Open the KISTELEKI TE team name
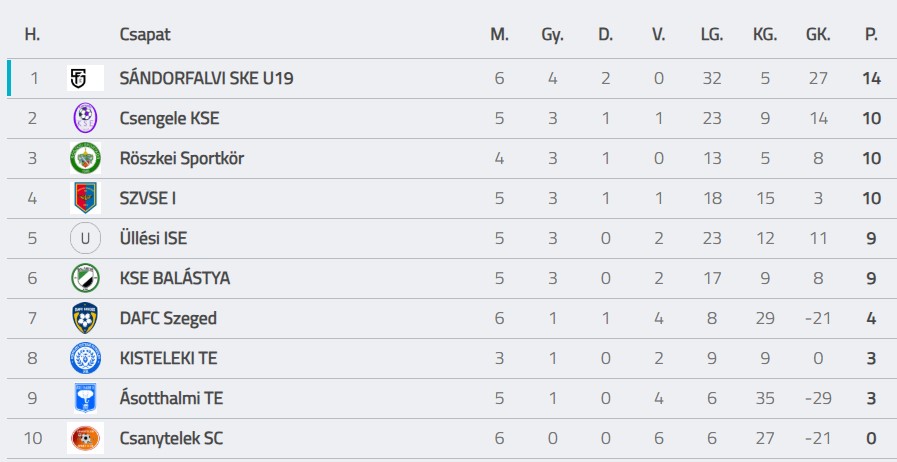The width and height of the screenshot is (897, 462). (168, 358)
